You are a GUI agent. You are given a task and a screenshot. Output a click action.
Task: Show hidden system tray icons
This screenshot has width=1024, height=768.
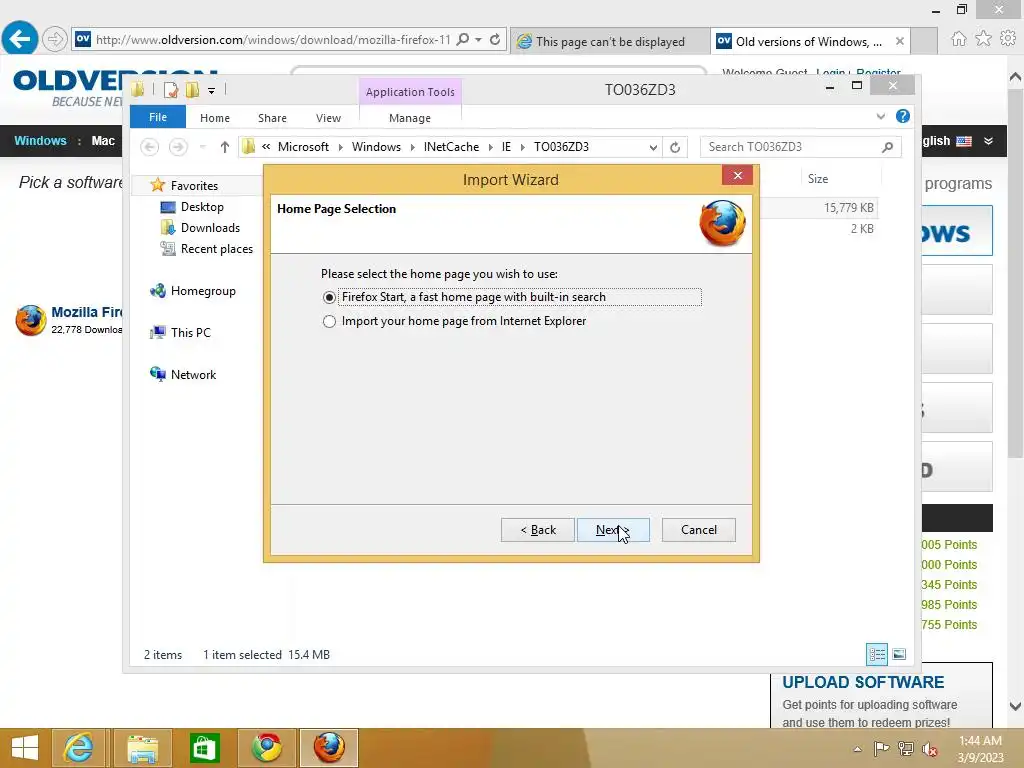tap(857, 749)
